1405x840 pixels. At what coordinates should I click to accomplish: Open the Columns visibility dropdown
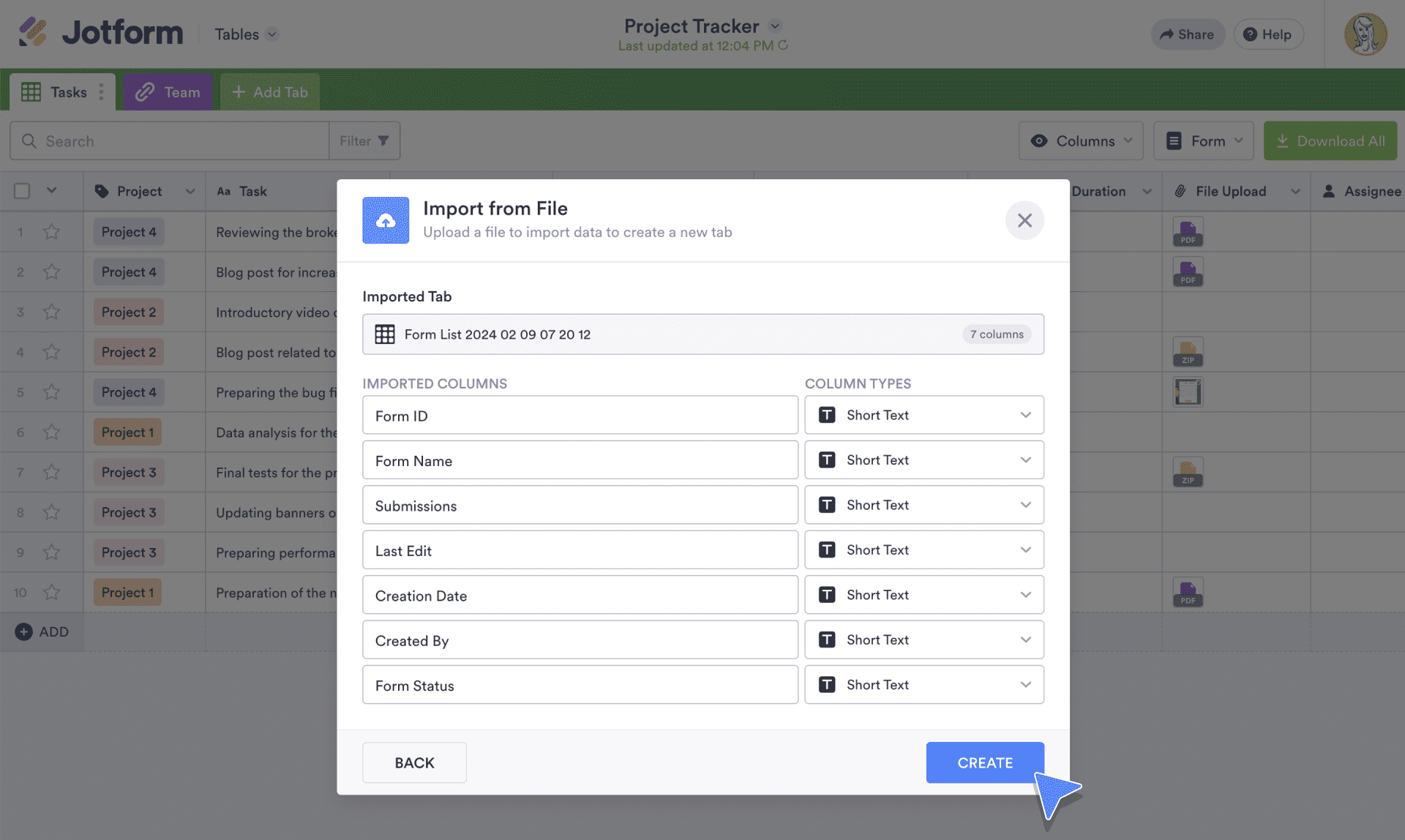(1080, 140)
